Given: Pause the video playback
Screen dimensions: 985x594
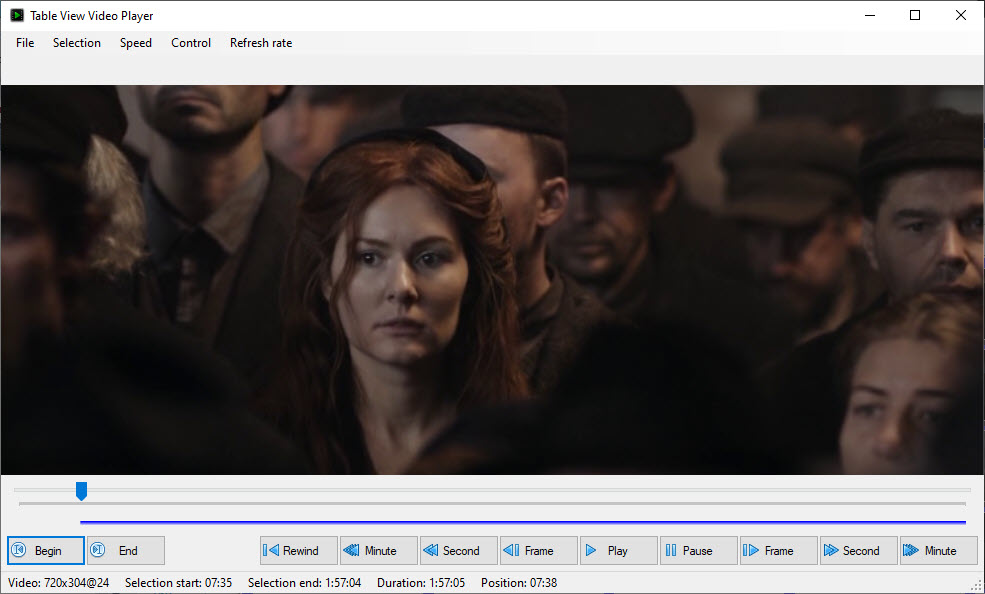Looking at the screenshot, I should [699, 551].
